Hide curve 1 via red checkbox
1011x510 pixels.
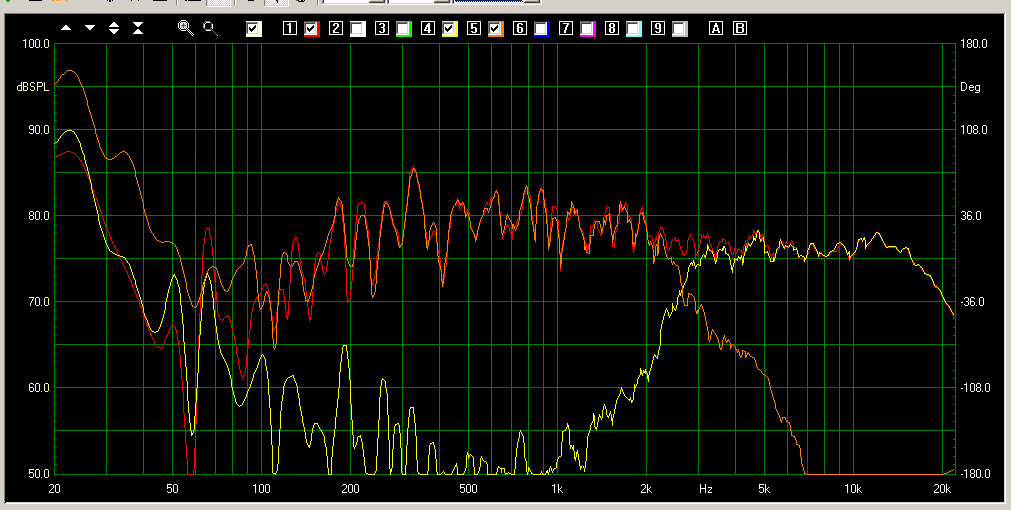point(311,29)
